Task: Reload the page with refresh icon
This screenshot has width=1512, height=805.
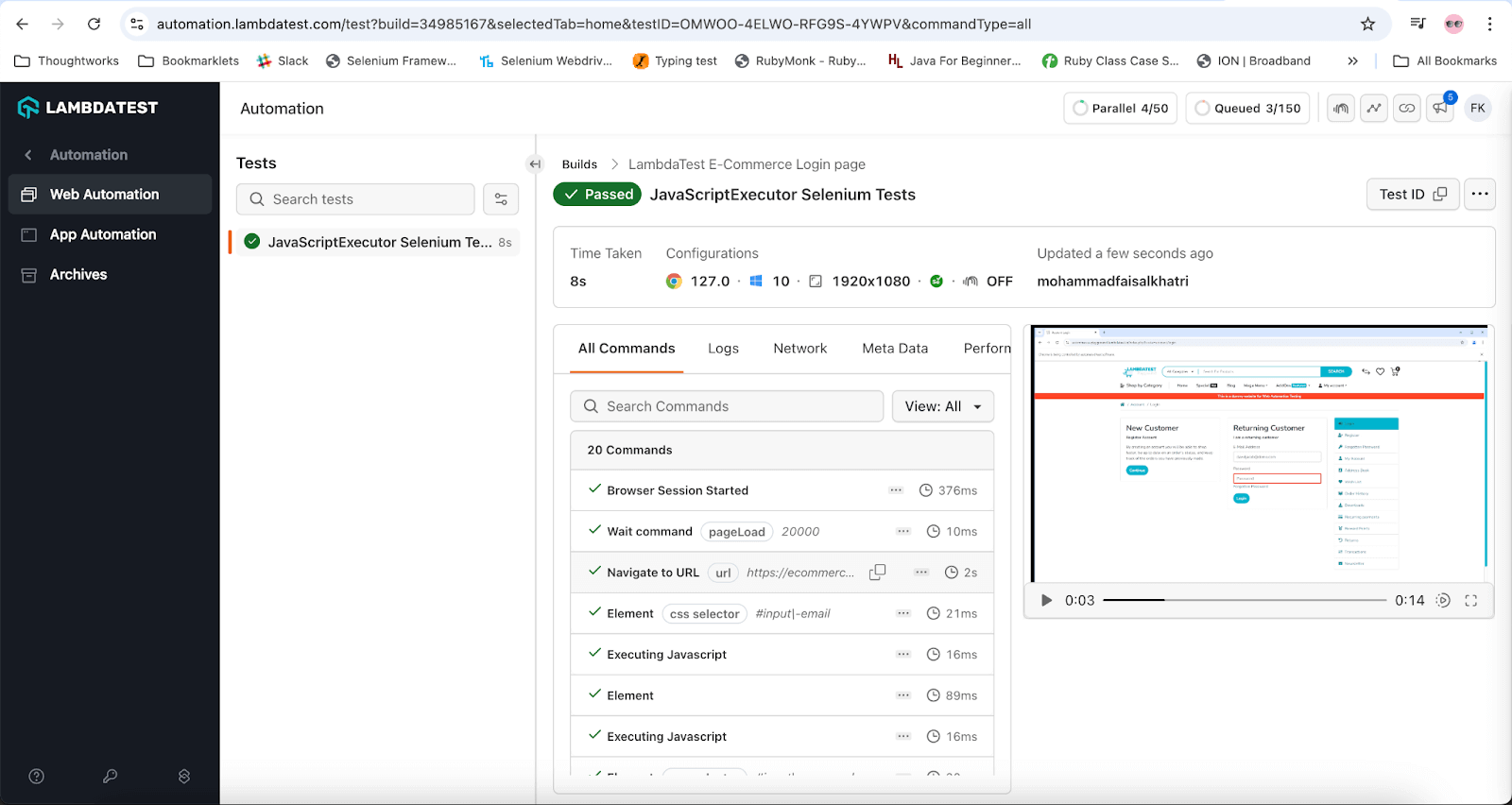Action: point(94,24)
